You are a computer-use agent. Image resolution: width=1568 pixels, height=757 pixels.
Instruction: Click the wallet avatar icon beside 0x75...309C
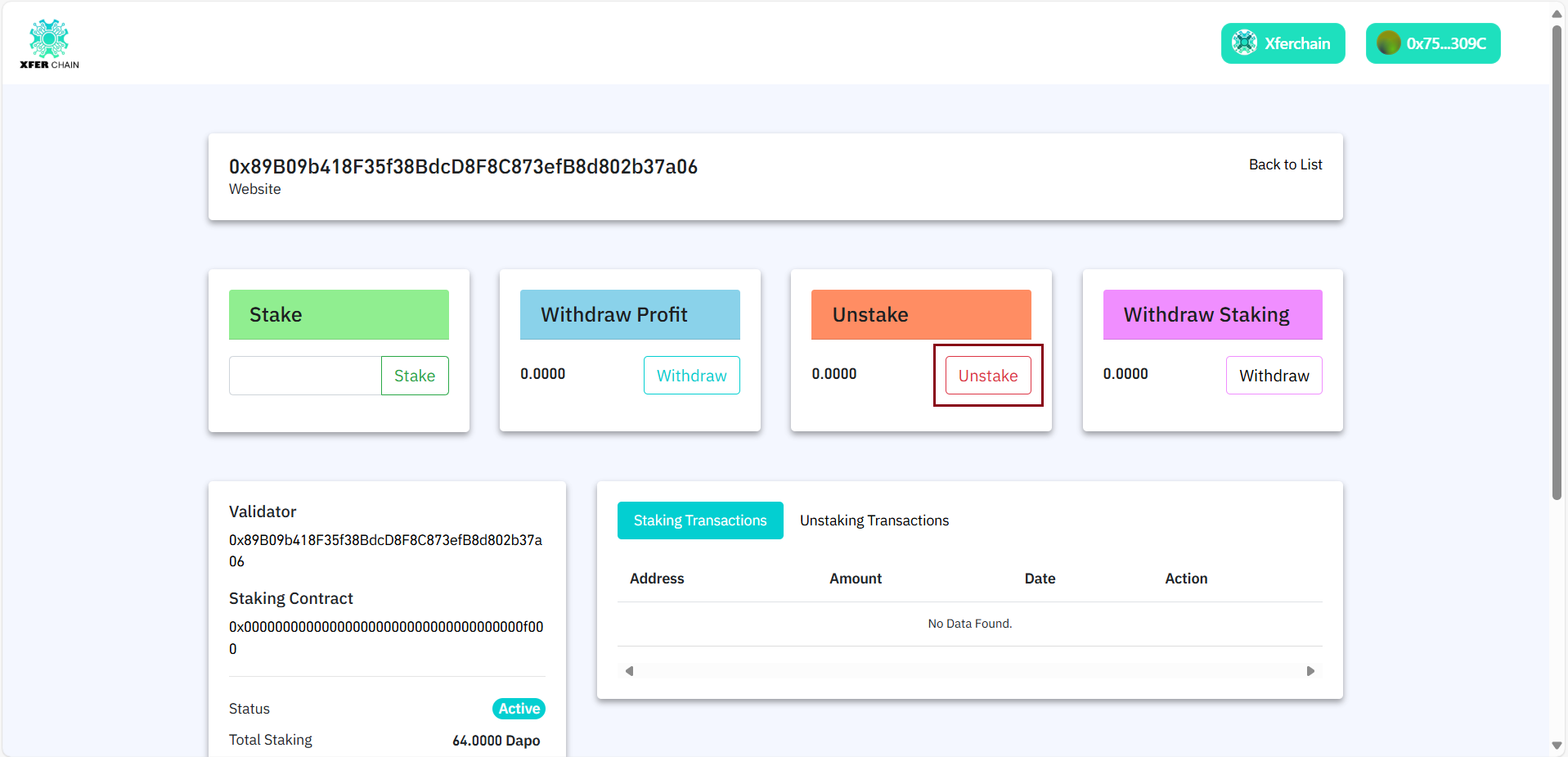1387,43
